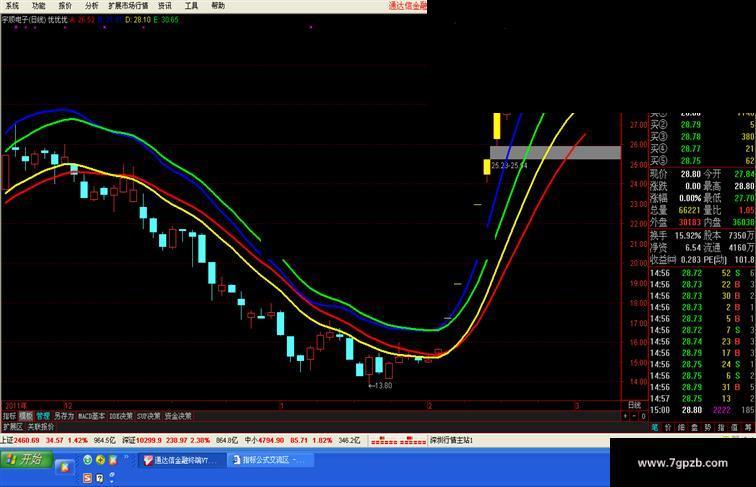
Task: Open the 帮助 menu
Action: tap(218, 6)
